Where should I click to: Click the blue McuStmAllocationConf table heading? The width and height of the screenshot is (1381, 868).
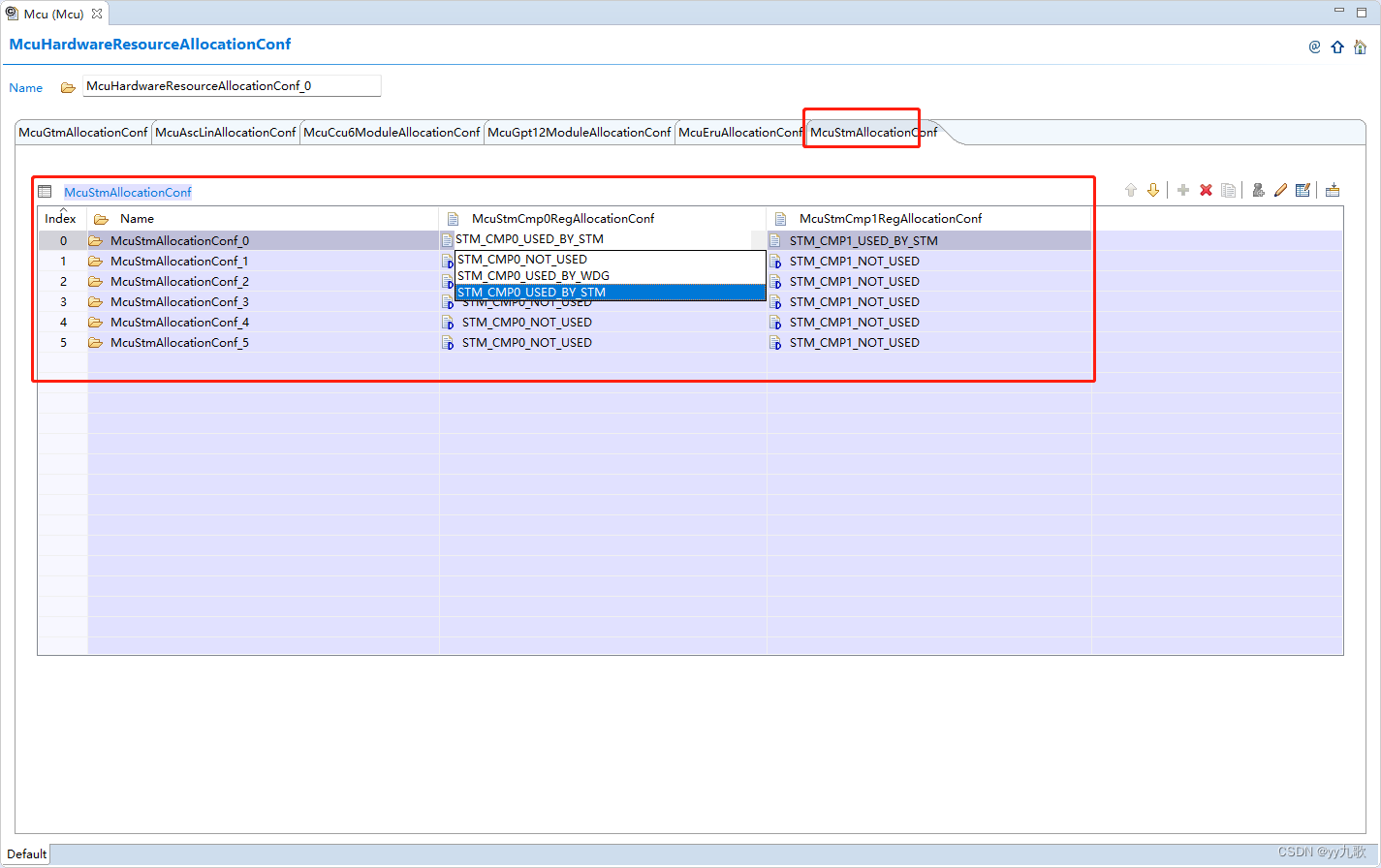[128, 192]
